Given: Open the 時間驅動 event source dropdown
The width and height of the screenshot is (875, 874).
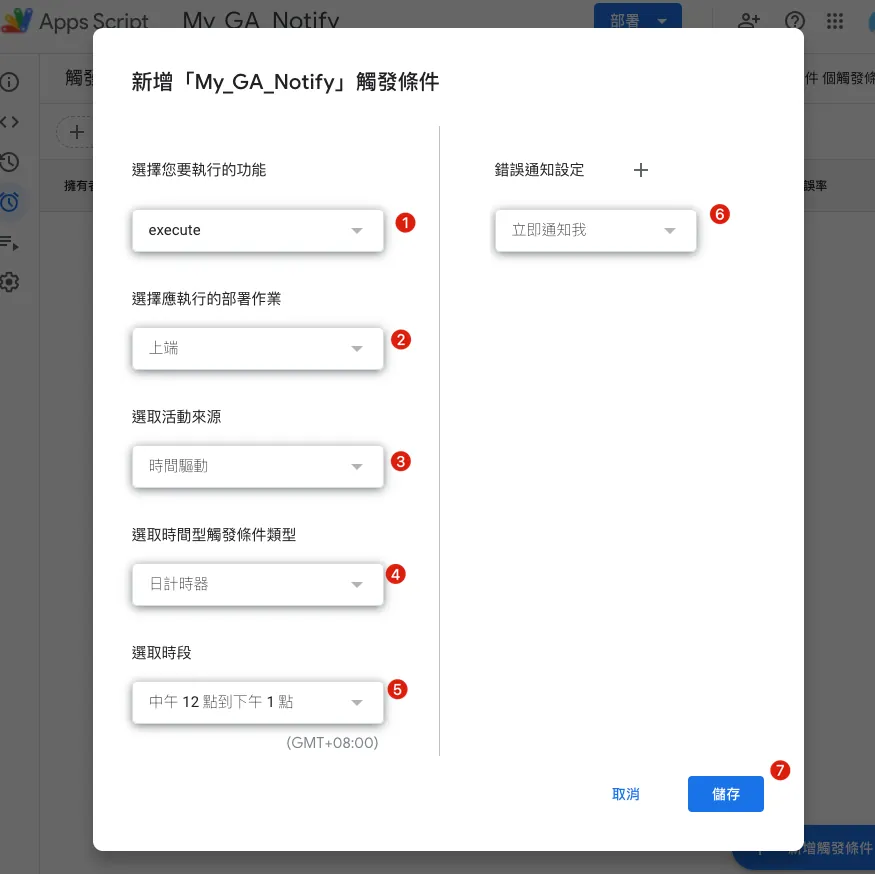Looking at the screenshot, I should click(257, 466).
